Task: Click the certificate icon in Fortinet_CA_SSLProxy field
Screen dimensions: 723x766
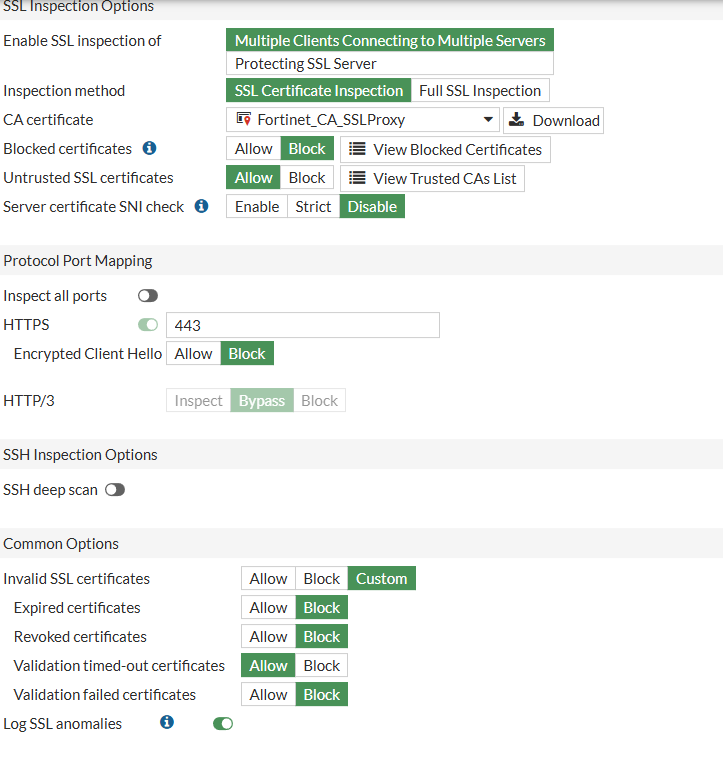Action: (244, 119)
